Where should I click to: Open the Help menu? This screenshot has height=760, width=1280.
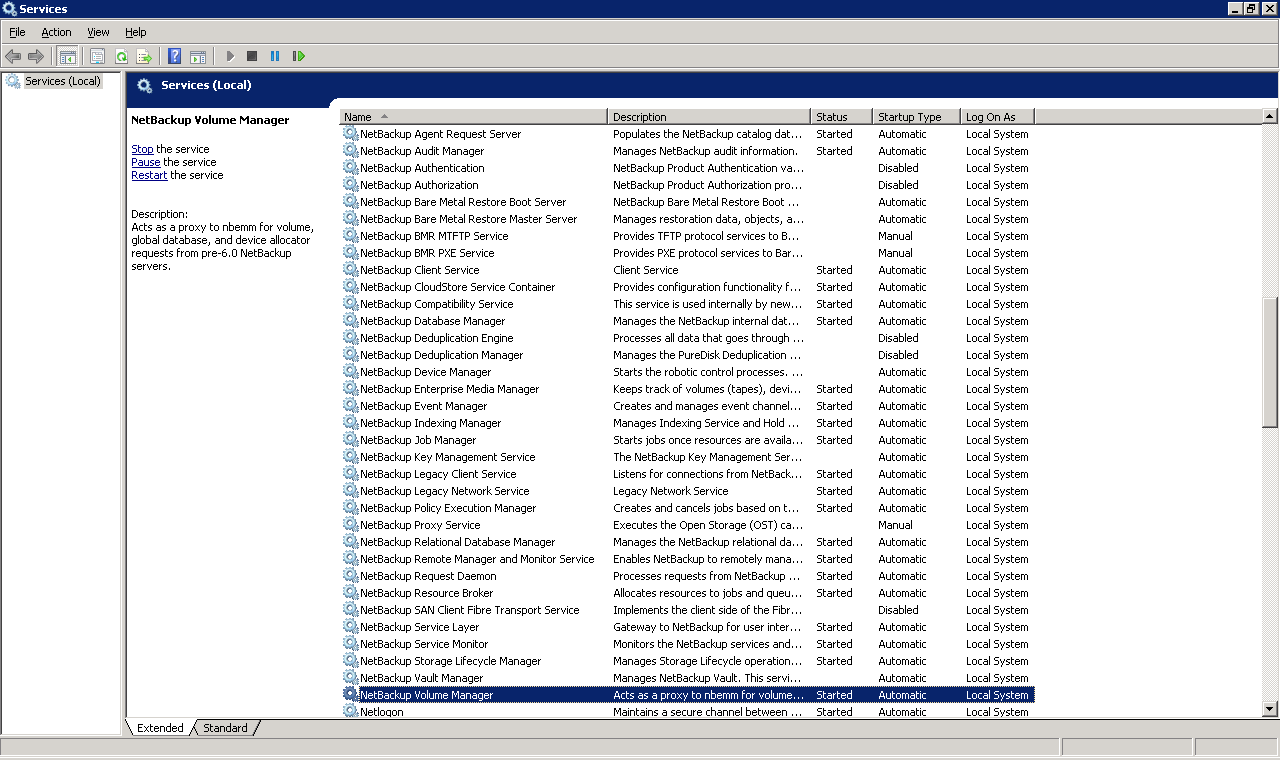click(x=136, y=32)
